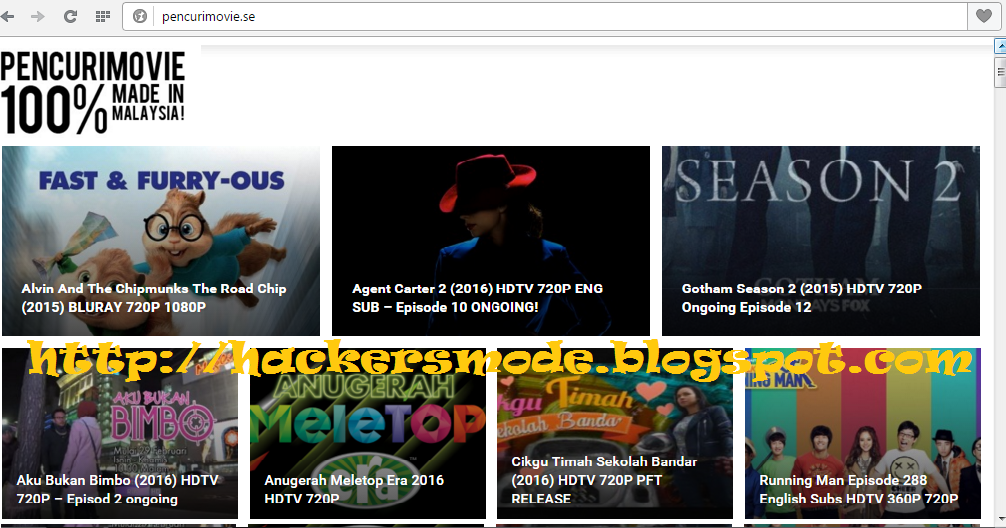1006x528 pixels.
Task: Click the scrollbar up arrow
Action: pyautogui.click(x=1000, y=46)
